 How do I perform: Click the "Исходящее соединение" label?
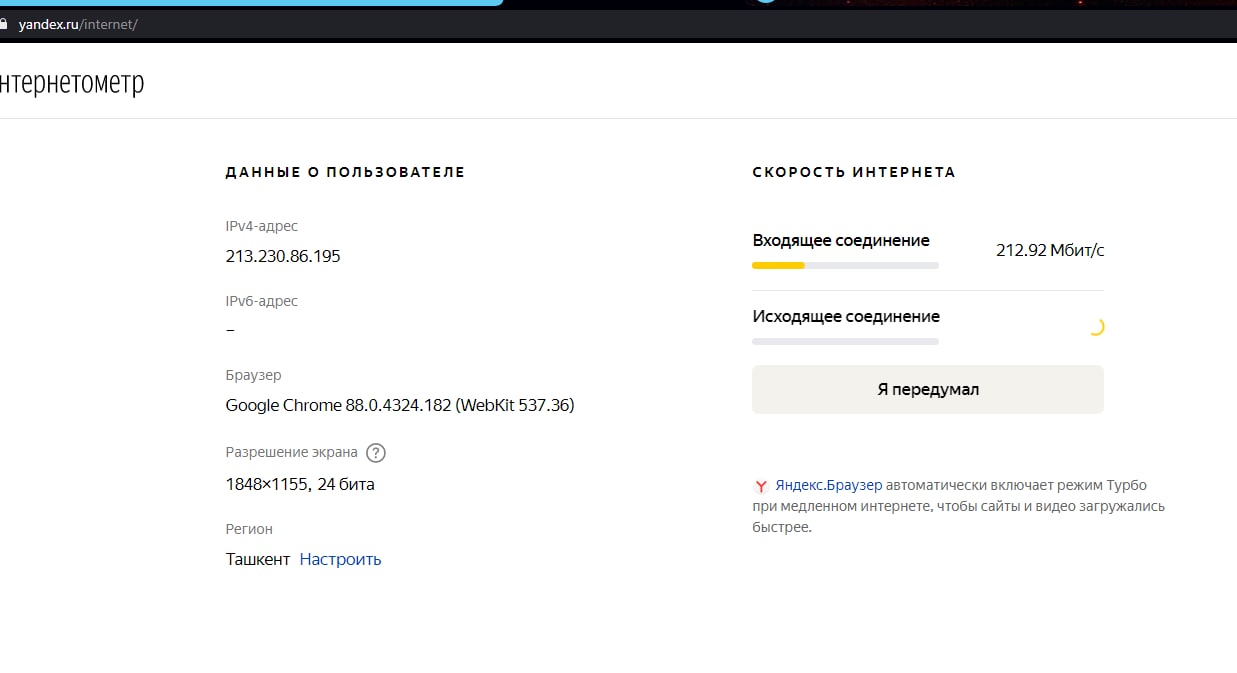coord(846,317)
